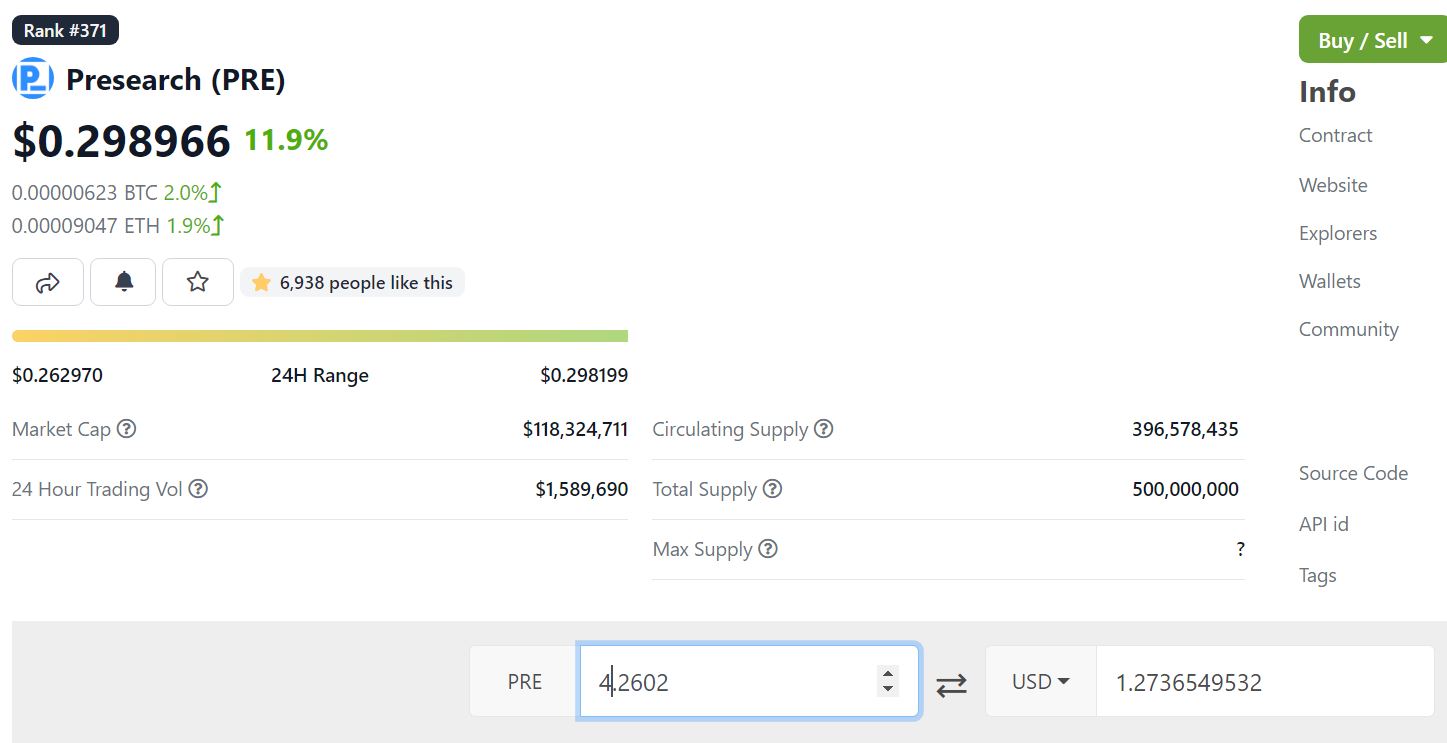This screenshot has height=743, width=1447.
Task: Click the share arrow icon button
Action: point(48,282)
